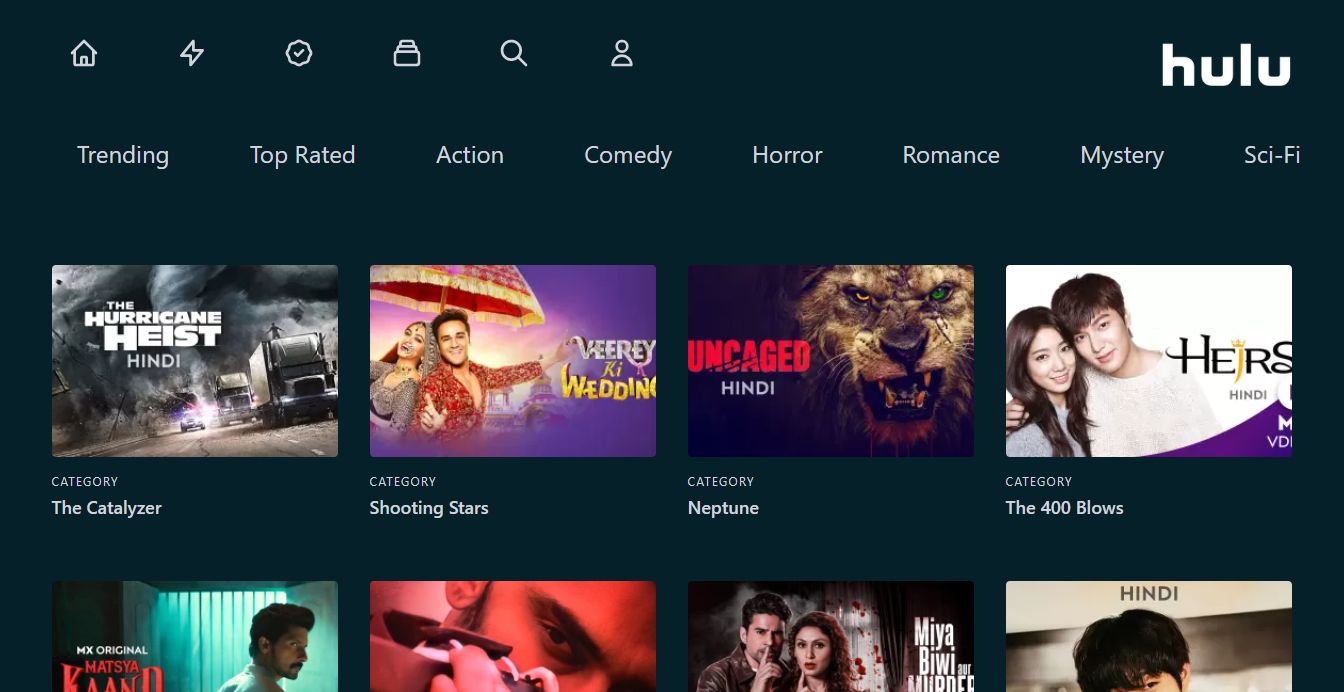This screenshot has width=1344, height=692.
Task: Open the Matsya Kaand thumbnail
Action: pyautogui.click(x=195, y=637)
